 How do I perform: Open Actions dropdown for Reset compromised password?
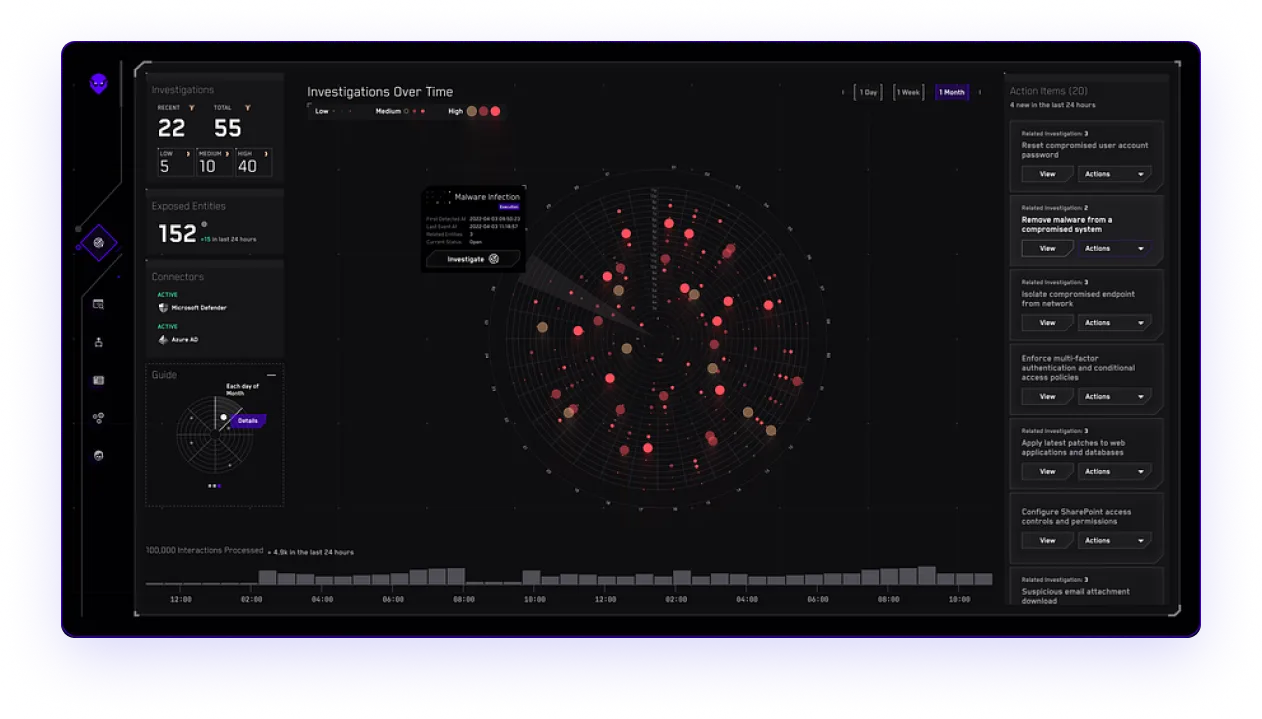click(1114, 174)
